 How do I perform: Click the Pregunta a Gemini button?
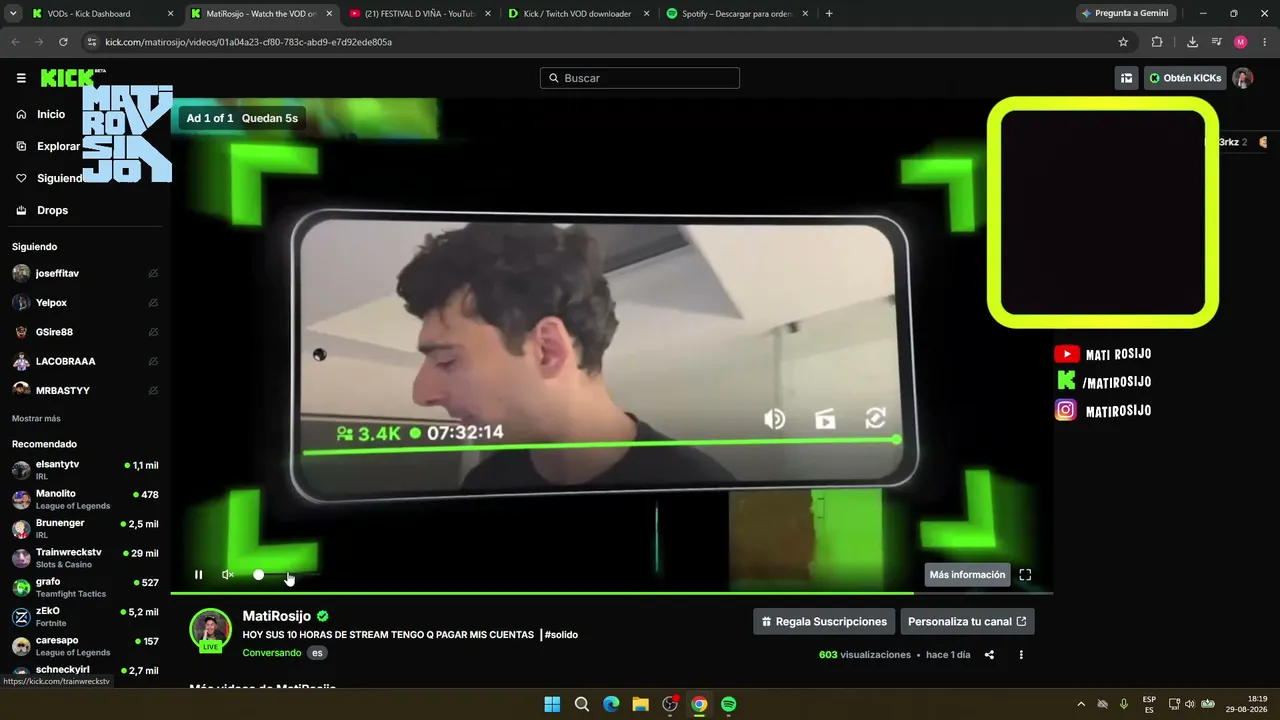pyautogui.click(x=1126, y=13)
